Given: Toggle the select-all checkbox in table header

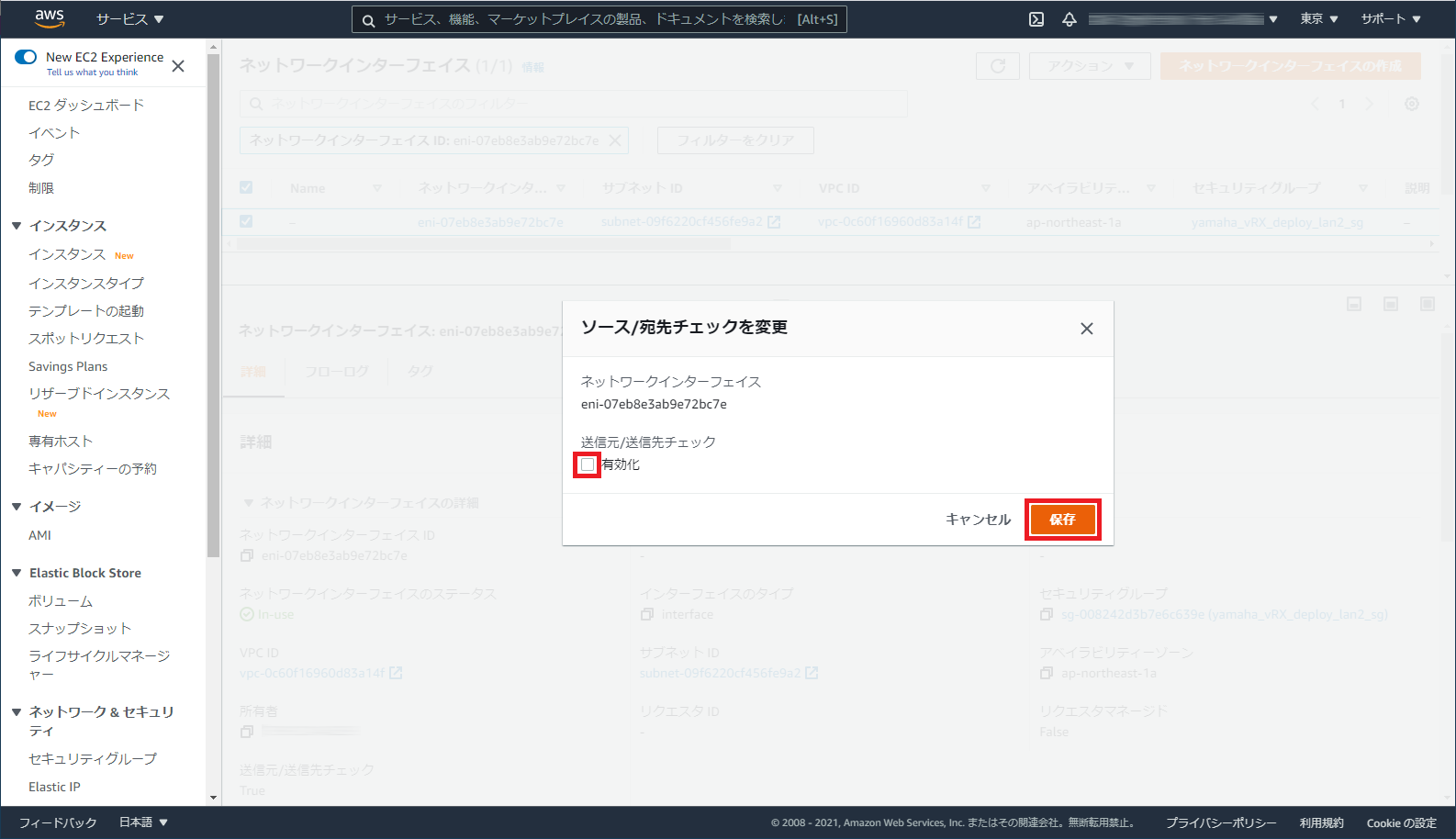Looking at the screenshot, I should tap(246, 187).
